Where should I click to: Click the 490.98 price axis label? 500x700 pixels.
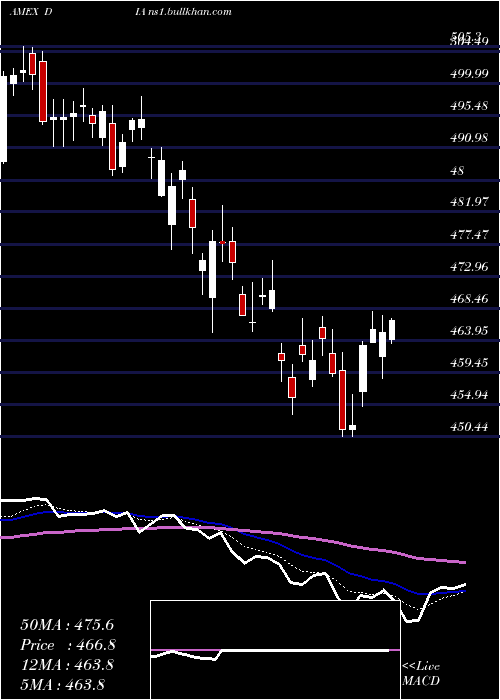469,138
